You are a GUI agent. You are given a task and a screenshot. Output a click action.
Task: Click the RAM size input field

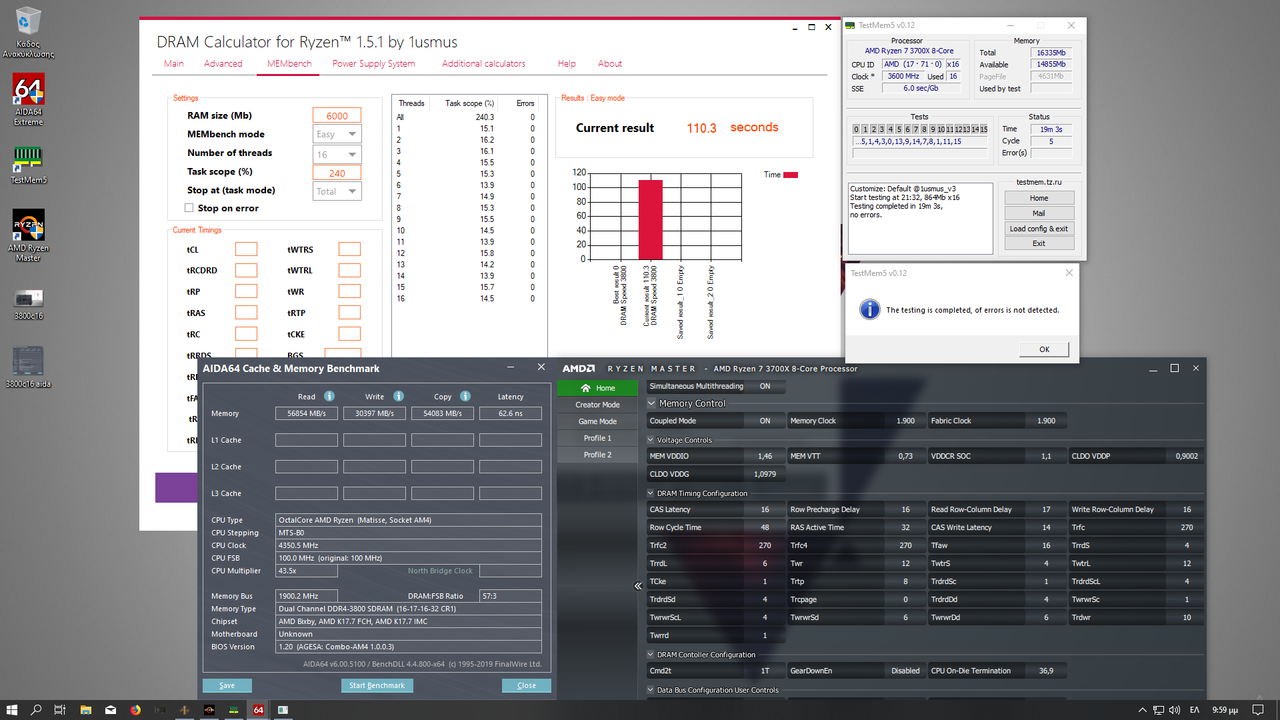pyautogui.click(x=336, y=116)
